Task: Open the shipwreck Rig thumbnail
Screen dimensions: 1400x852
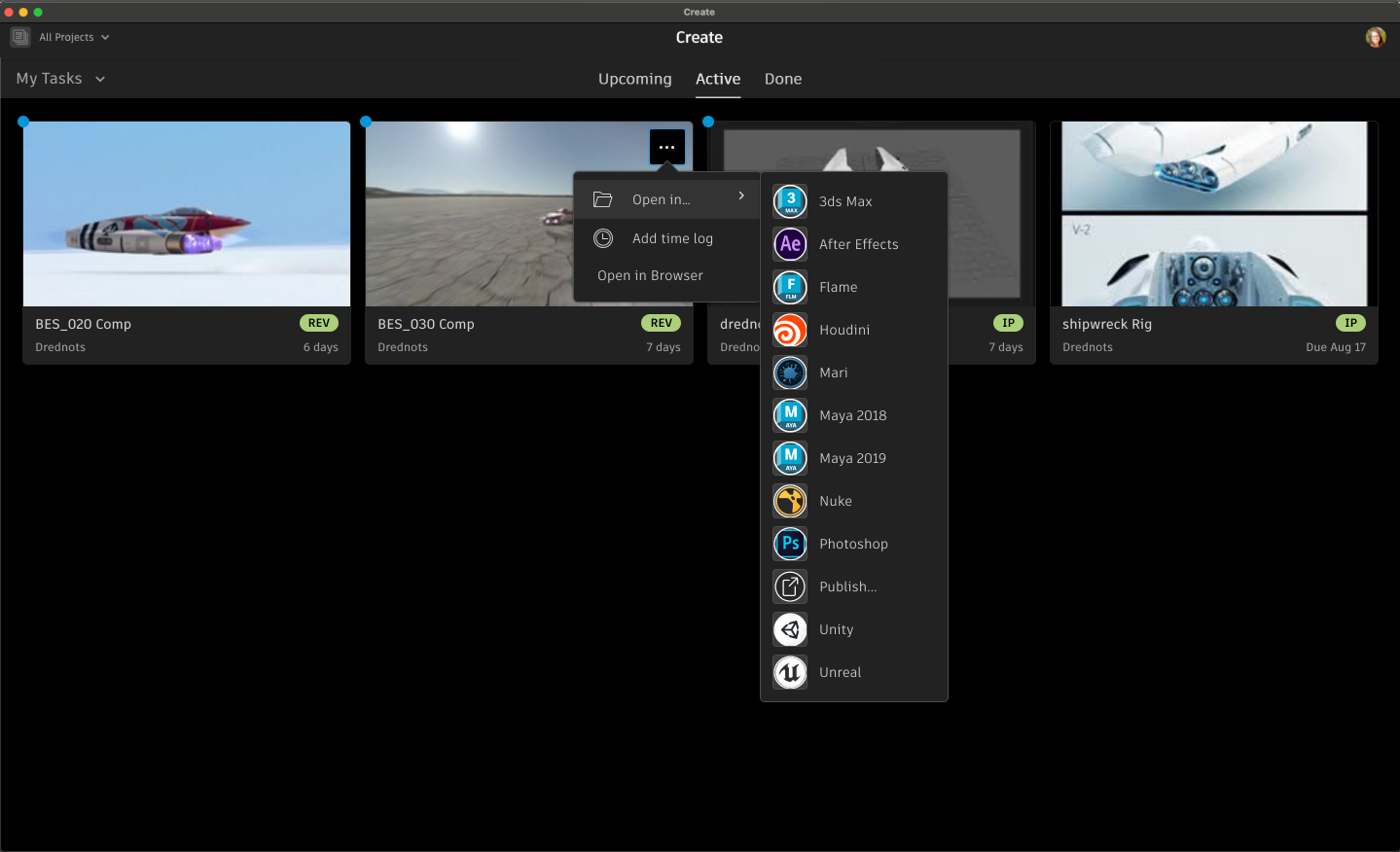Action: pos(1214,214)
